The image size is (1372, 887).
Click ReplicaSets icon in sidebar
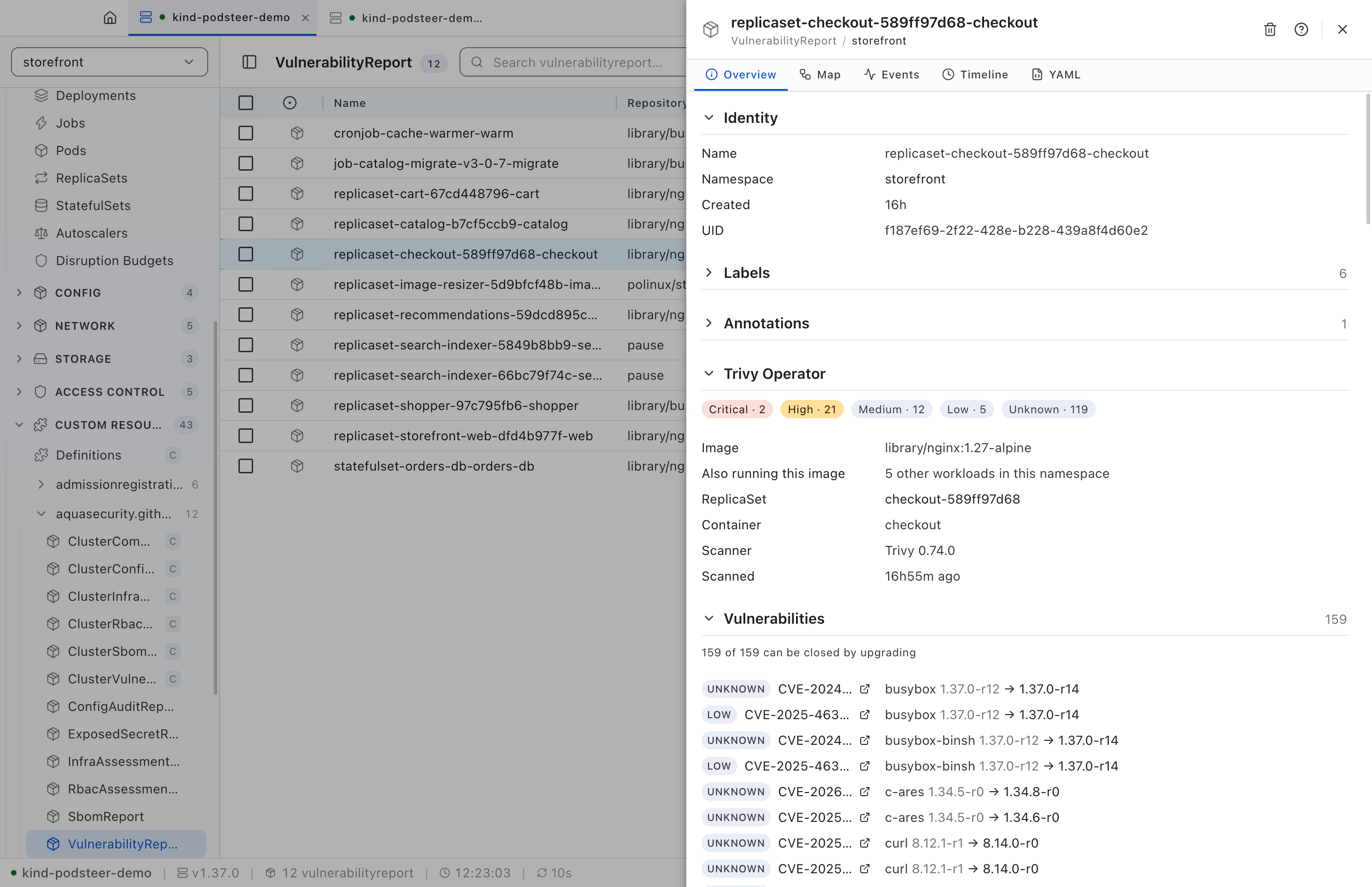pyautogui.click(x=41, y=178)
